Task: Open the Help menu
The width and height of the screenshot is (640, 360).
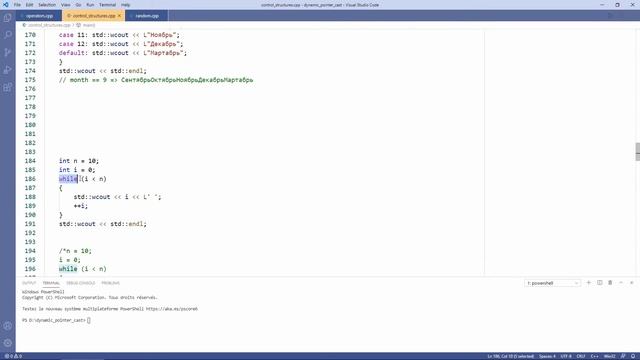Action: [125, 5]
